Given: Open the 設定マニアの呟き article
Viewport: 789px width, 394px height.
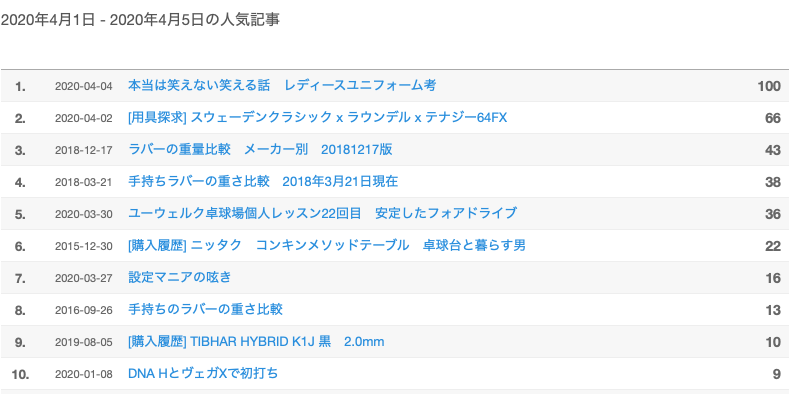Looking at the screenshot, I should (x=180, y=277).
